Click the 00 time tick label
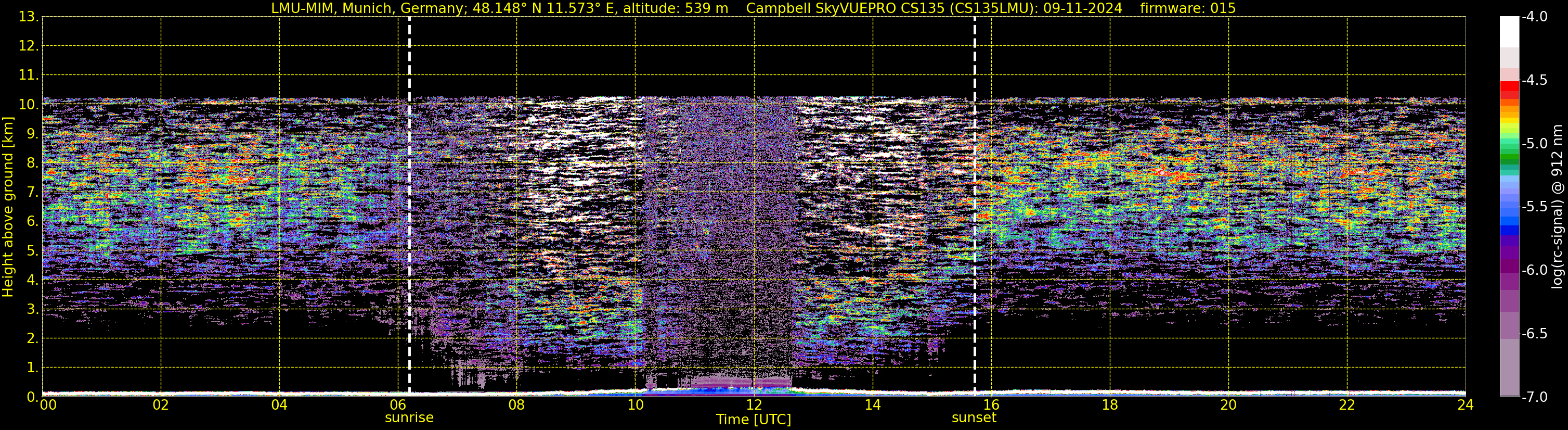The width and height of the screenshot is (1568, 430). point(48,405)
